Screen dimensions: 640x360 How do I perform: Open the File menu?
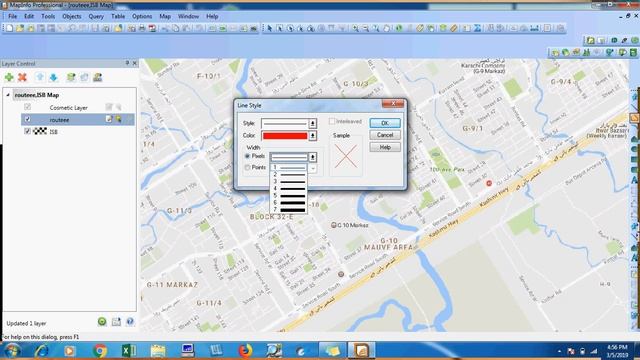click(x=13, y=16)
